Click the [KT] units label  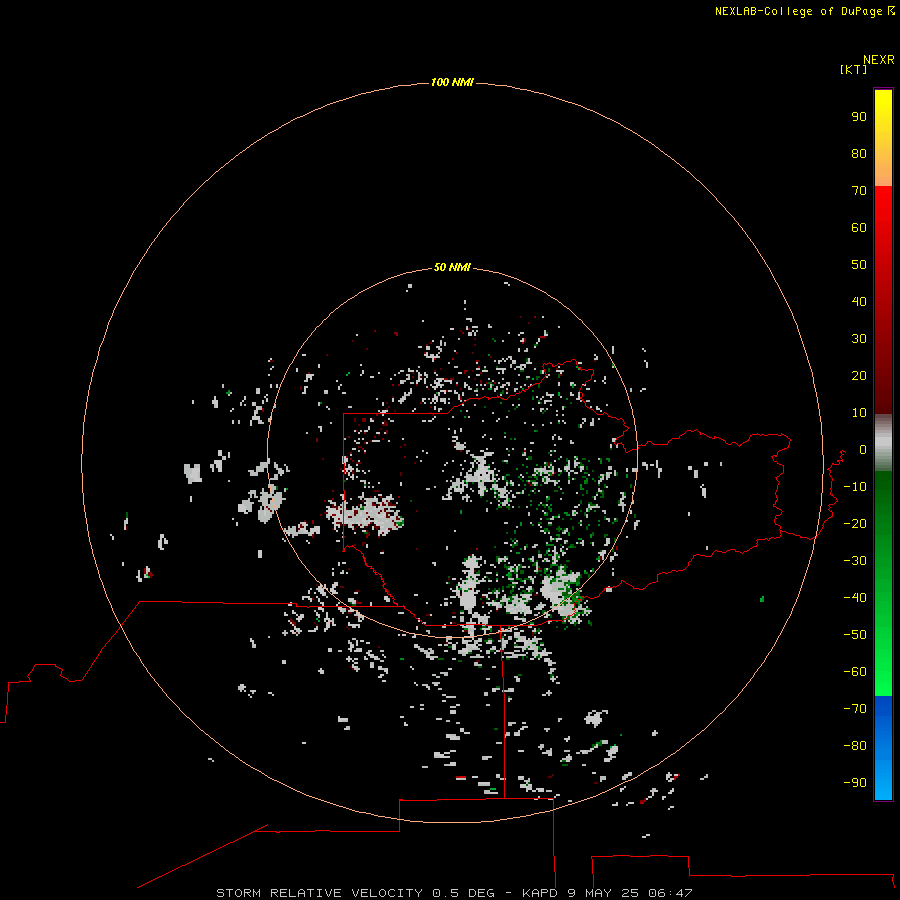853,69
